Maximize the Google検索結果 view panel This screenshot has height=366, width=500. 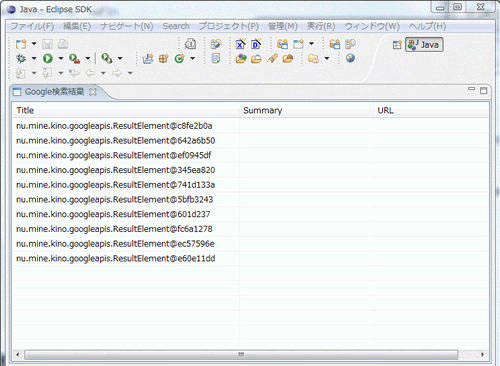tap(483, 90)
